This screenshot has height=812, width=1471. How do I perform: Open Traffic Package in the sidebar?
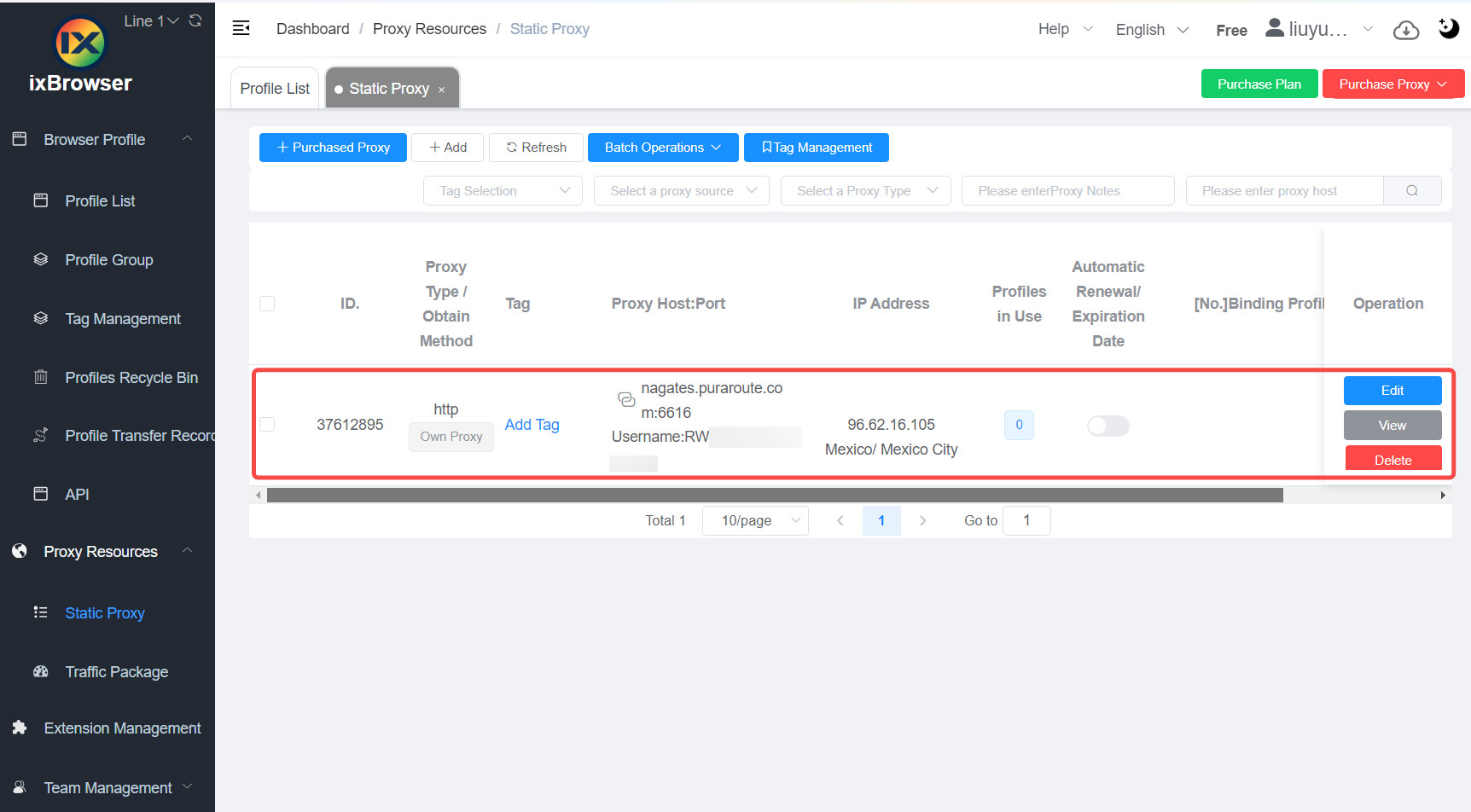point(117,672)
